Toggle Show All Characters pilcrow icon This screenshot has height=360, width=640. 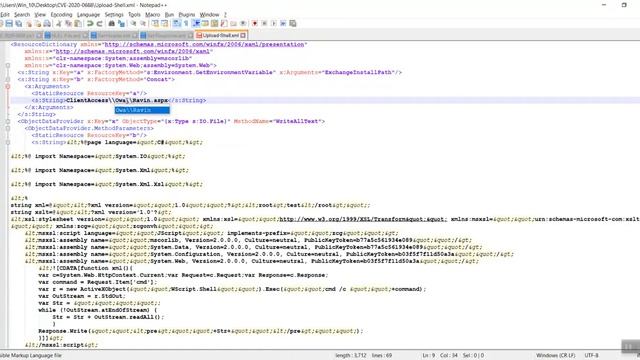(x=186, y=24)
